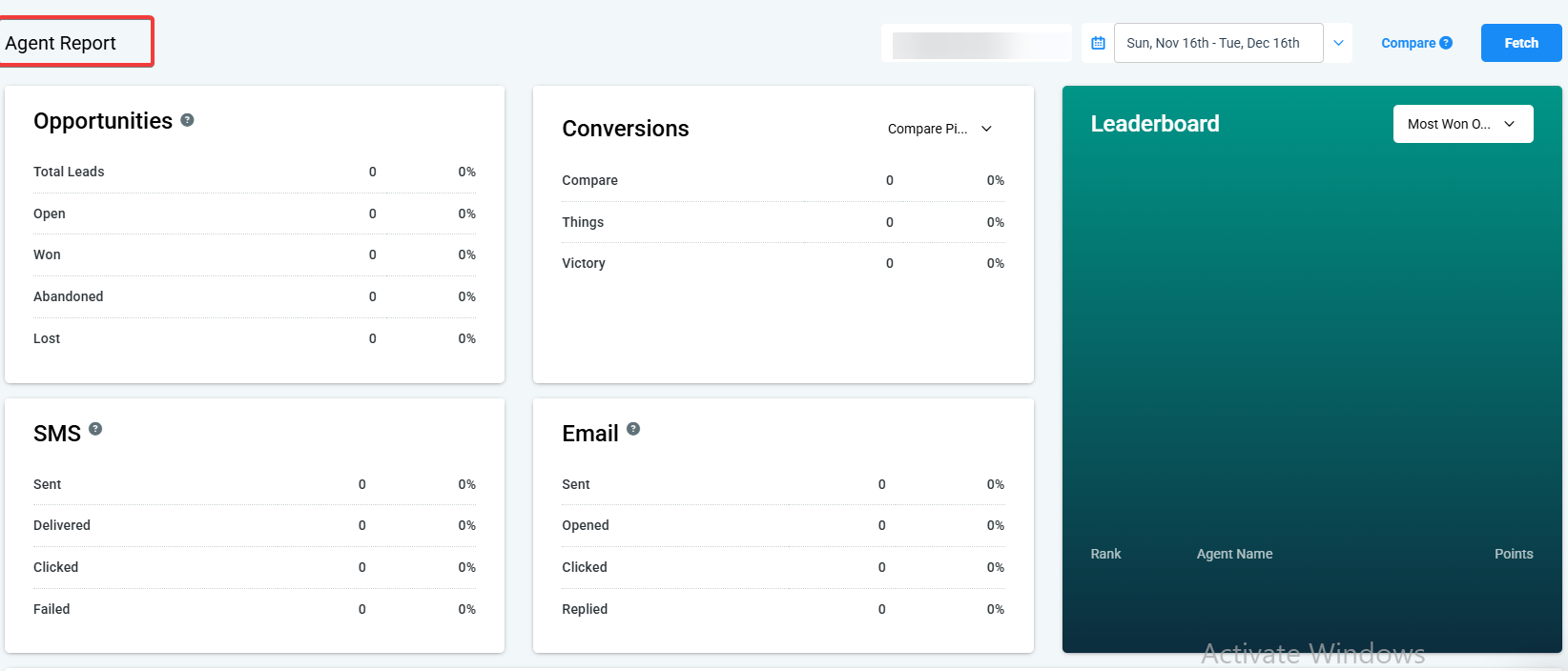
Task: Click the SMS info question-mark icon
Action: 95,429
